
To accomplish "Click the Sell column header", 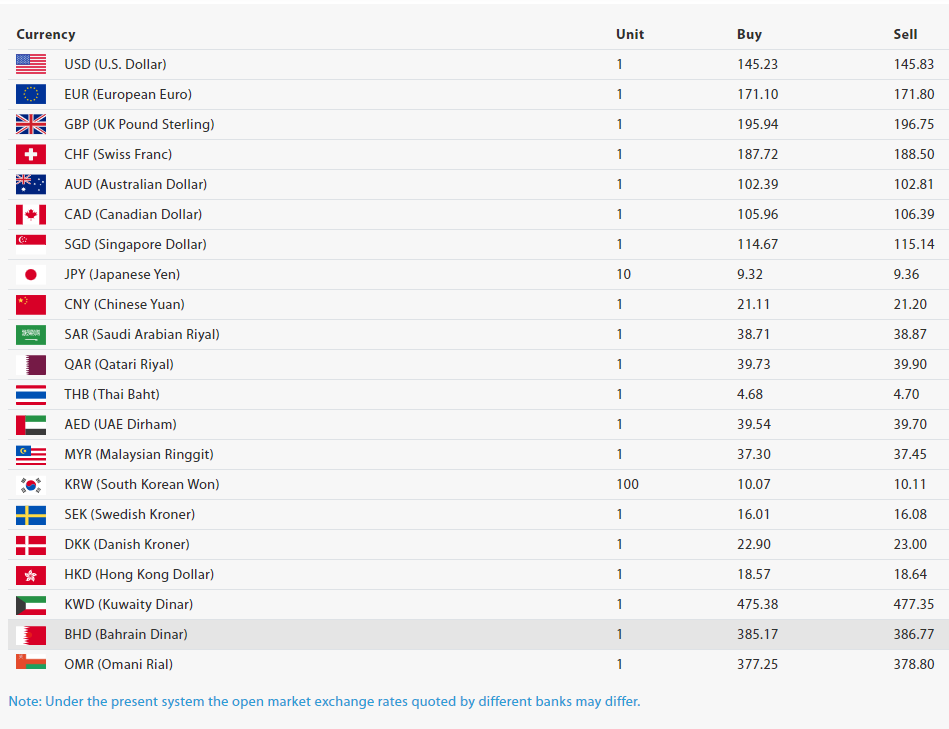I will click(905, 34).
